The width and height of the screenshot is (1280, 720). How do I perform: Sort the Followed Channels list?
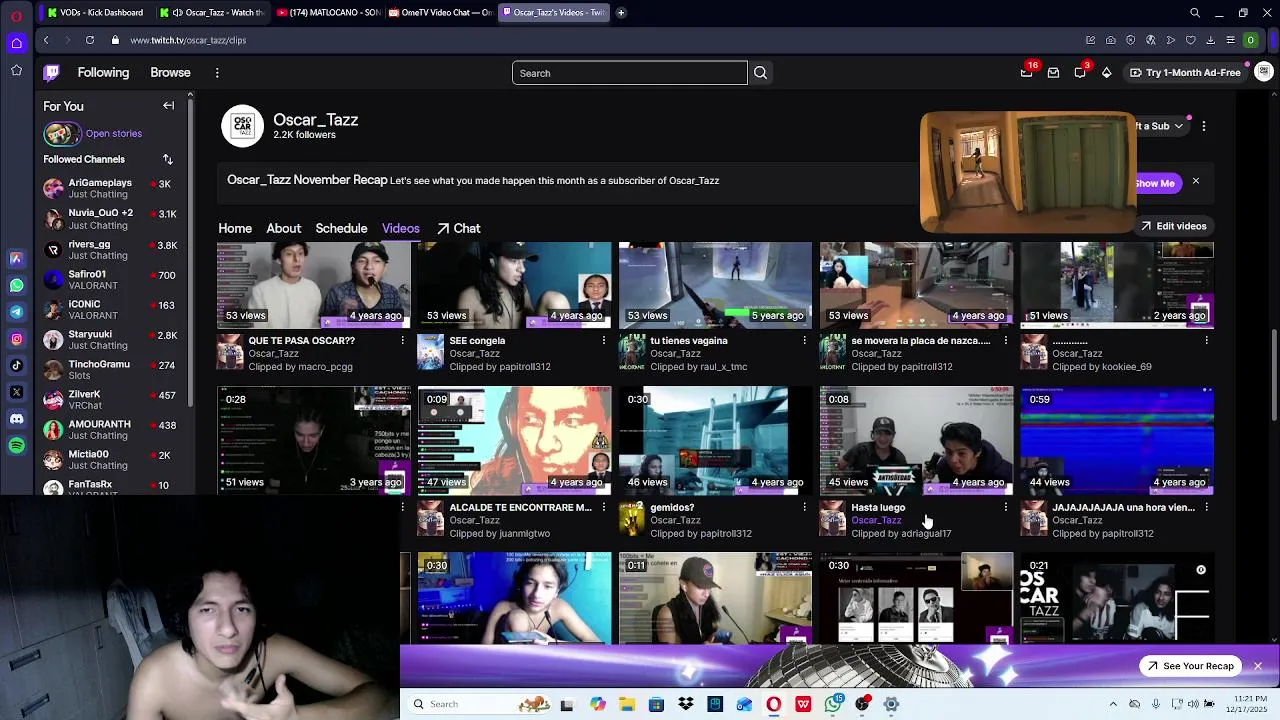click(168, 159)
